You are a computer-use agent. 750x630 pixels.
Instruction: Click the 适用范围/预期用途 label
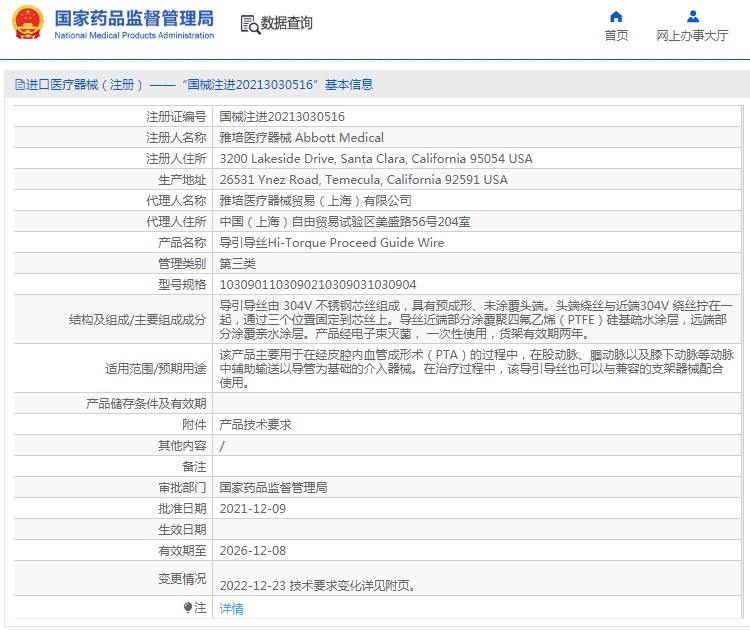coord(156,369)
